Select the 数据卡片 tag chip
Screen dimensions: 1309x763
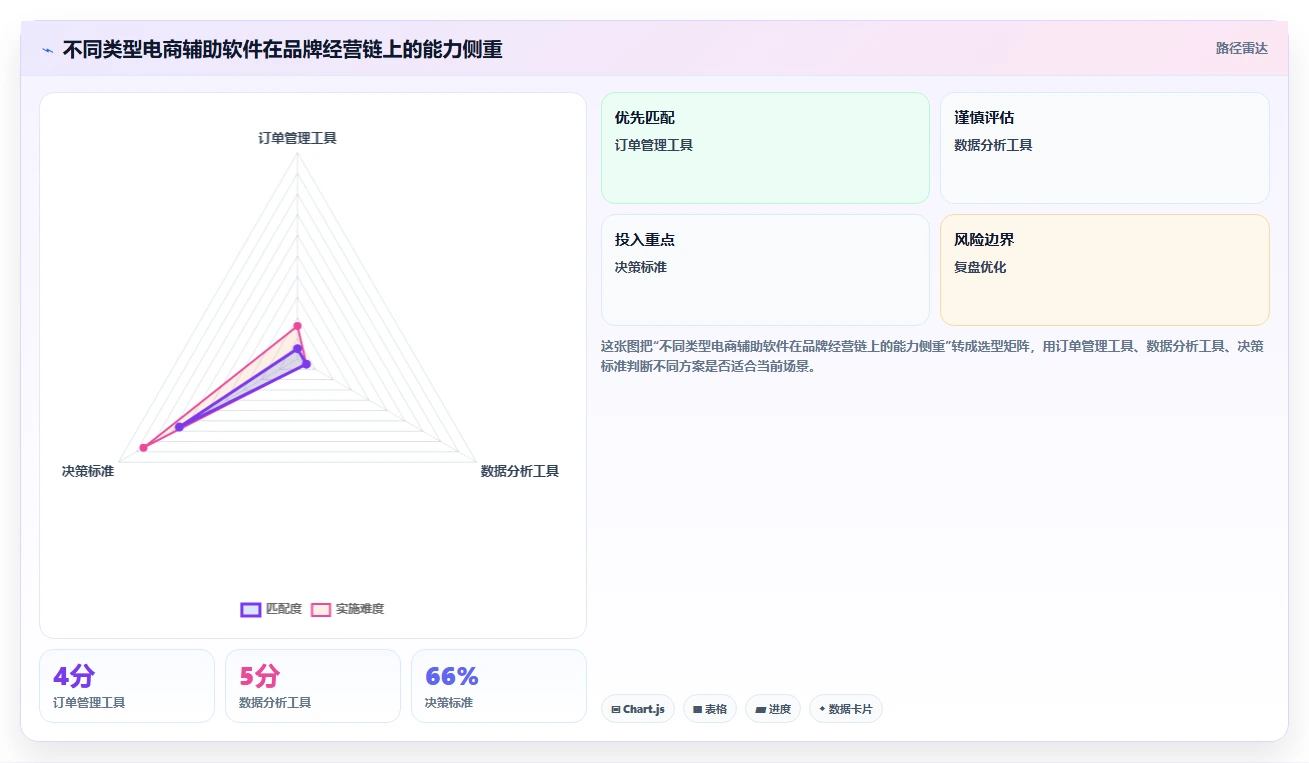[846, 709]
